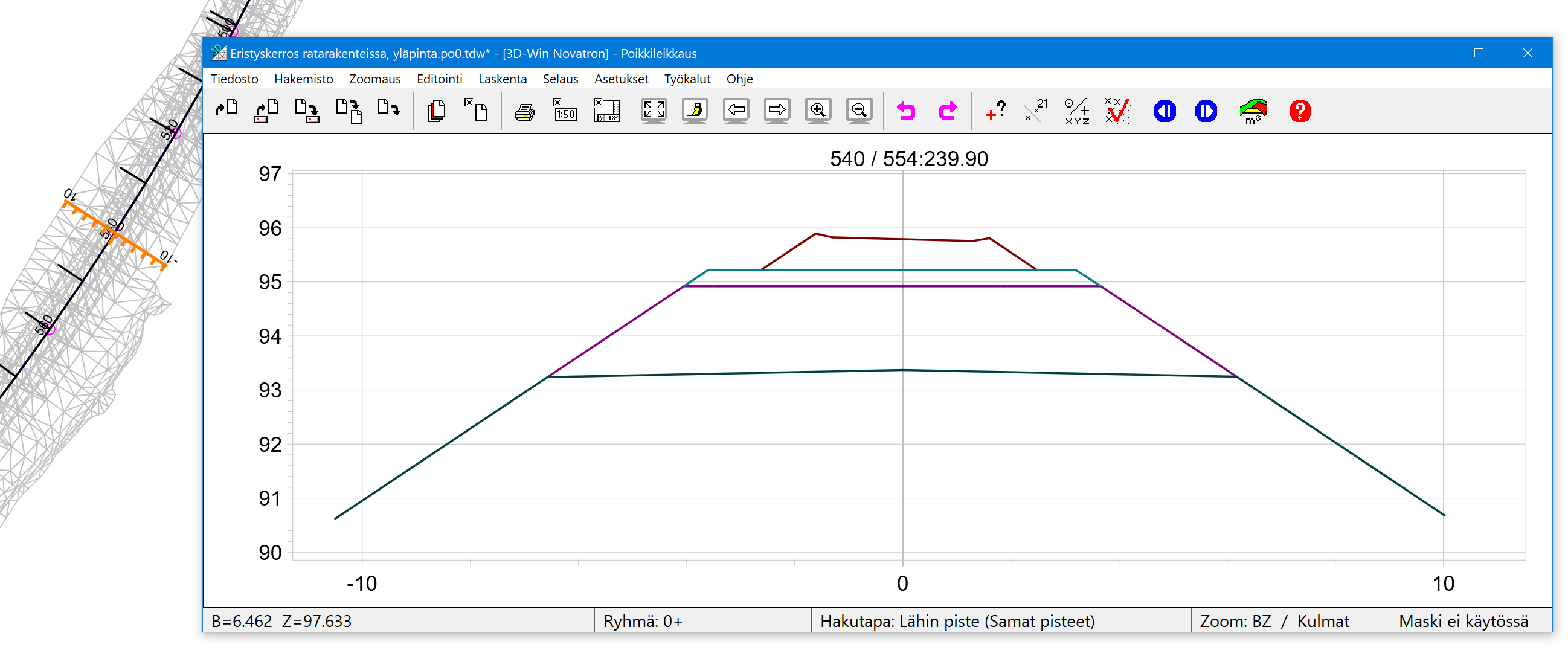Open the volume calculation m³ icon
This screenshot has width=1568, height=653.
pos(1253,111)
